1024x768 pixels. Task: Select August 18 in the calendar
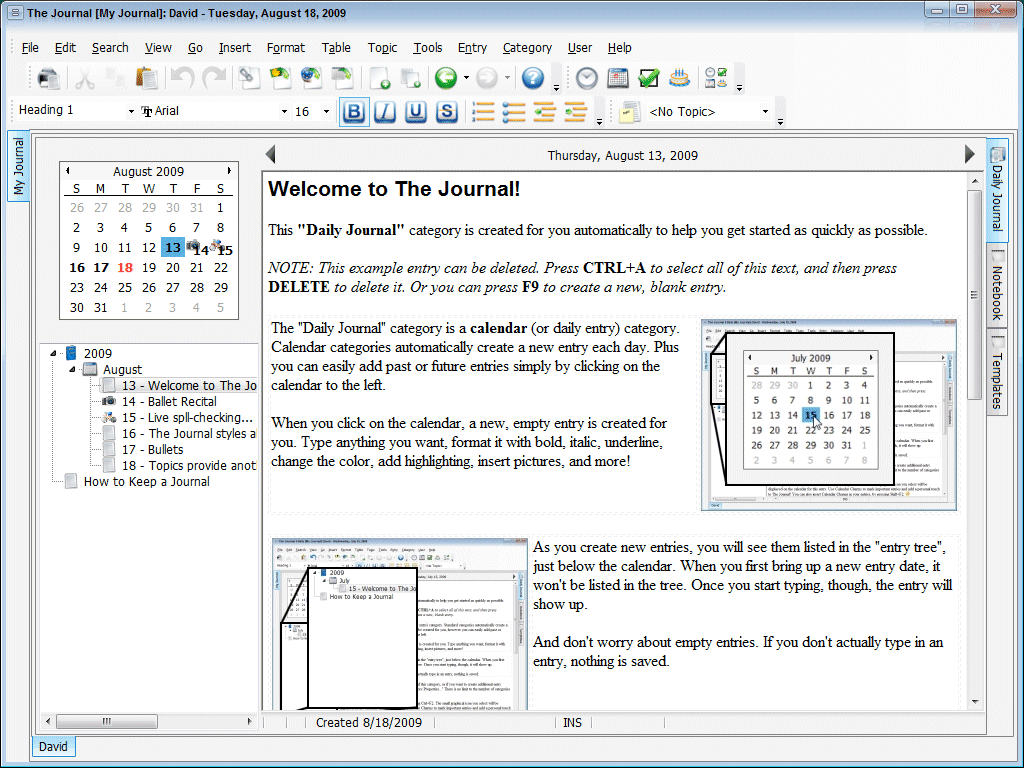point(125,268)
